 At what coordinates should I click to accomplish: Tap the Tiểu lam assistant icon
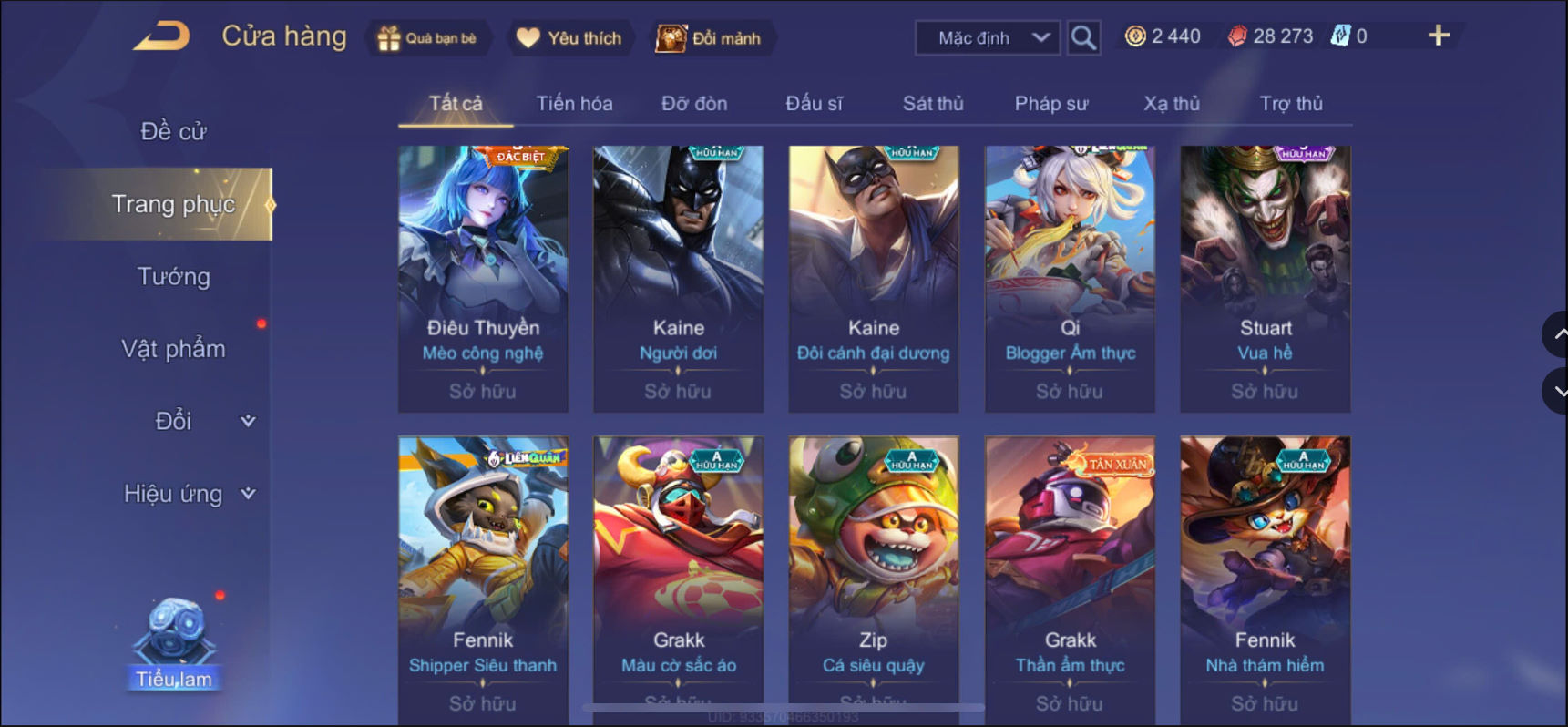click(174, 643)
